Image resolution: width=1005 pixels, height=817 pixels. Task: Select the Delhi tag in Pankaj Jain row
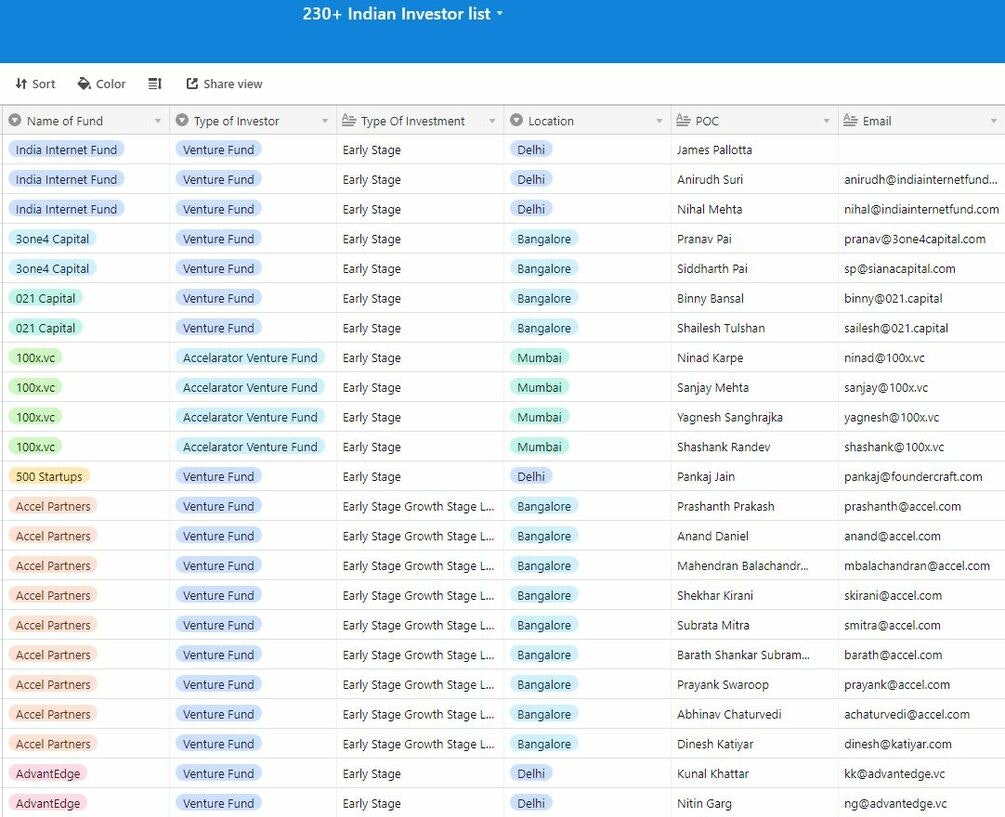[x=531, y=477]
